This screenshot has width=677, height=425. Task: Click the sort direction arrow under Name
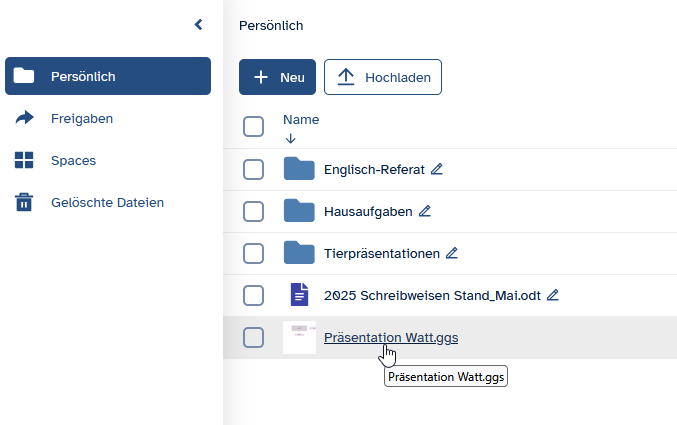click(290, 139)
